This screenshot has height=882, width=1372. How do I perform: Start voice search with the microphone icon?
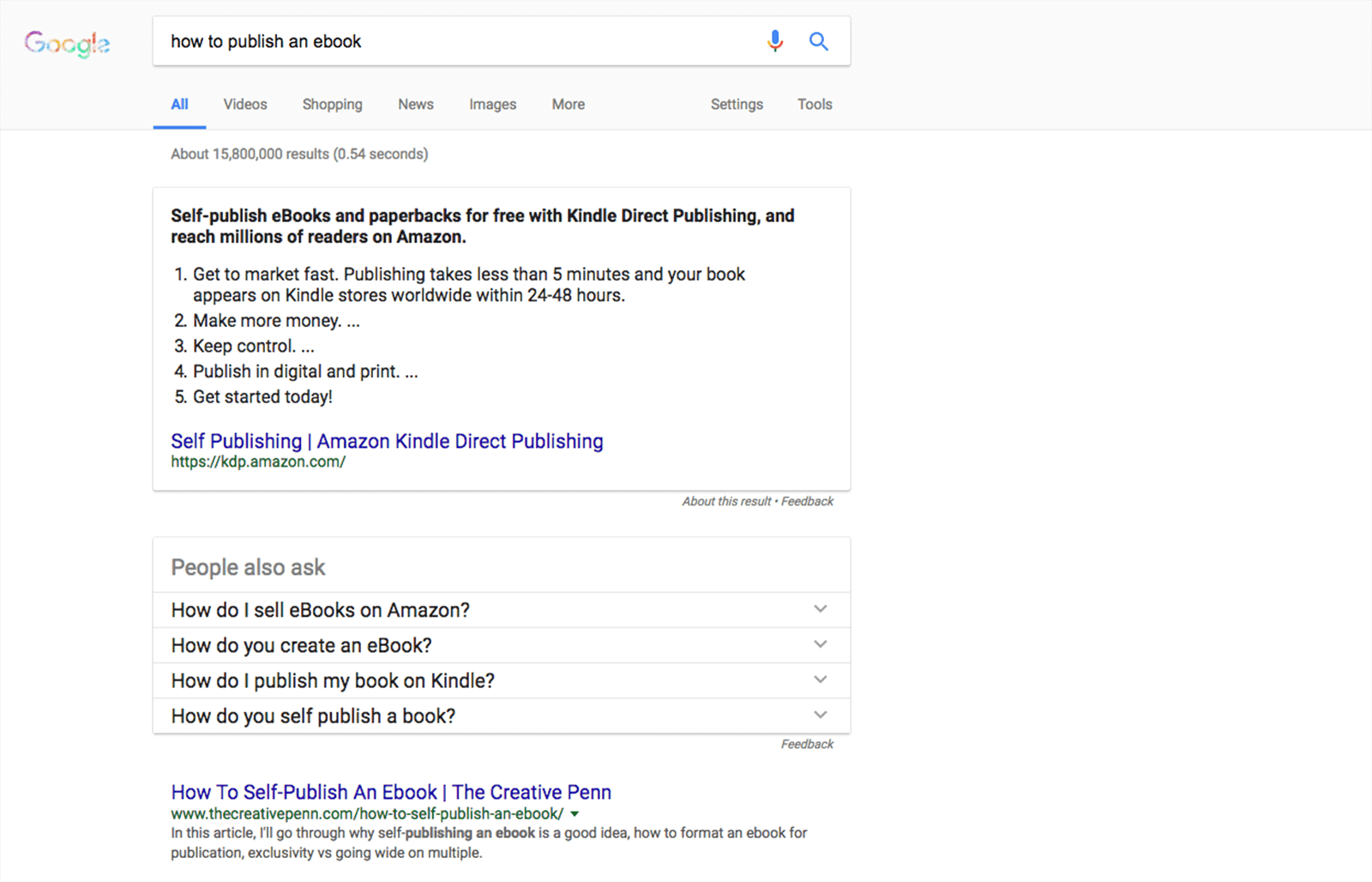point(775,41)
